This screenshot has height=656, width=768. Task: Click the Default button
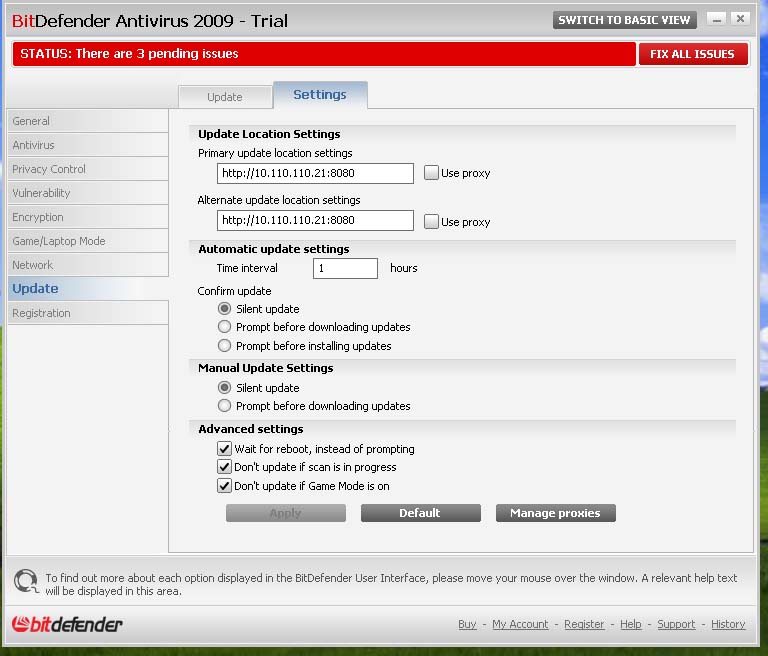tap(420, 513)
